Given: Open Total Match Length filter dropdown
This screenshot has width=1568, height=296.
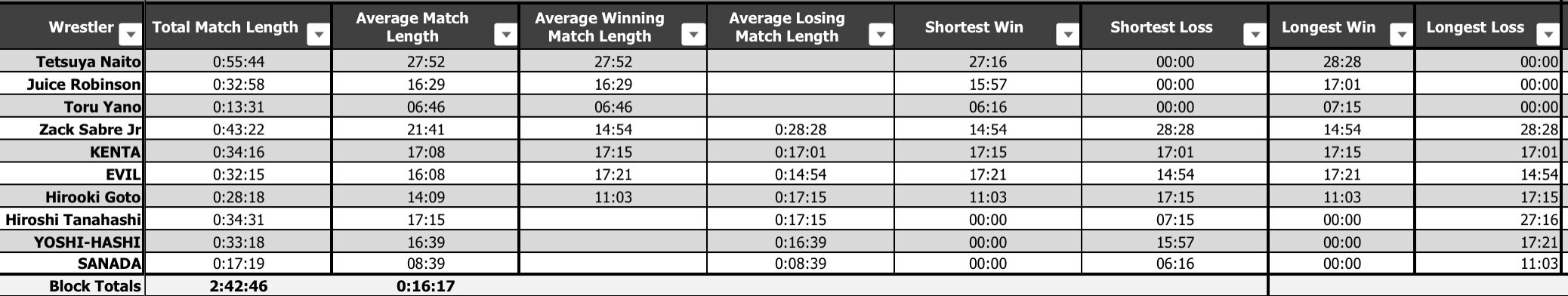Looking at the screenshot, I should tap(319, 35).
